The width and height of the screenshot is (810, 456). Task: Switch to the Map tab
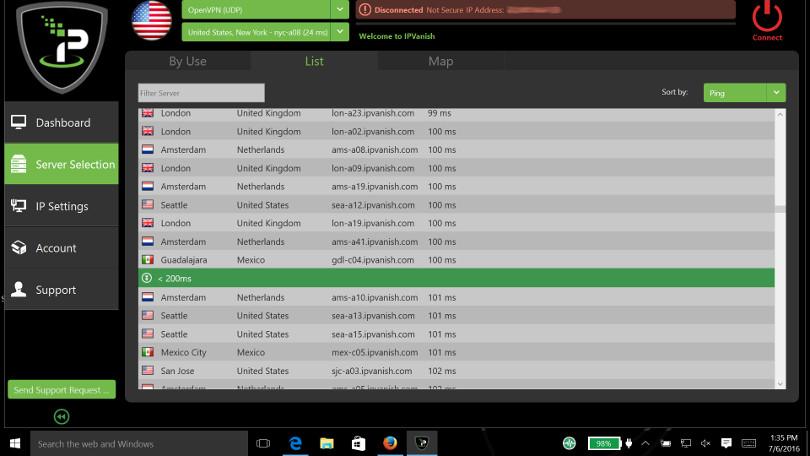441,61
